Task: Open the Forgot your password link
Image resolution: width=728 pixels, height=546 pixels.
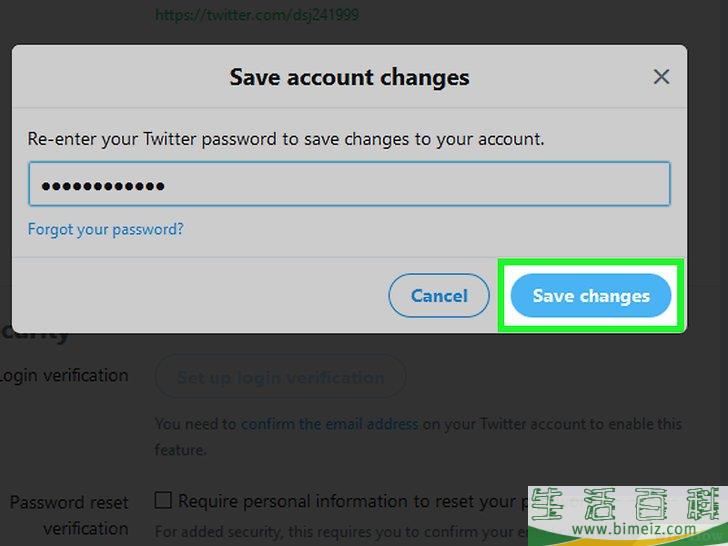Action: point(106,229)
